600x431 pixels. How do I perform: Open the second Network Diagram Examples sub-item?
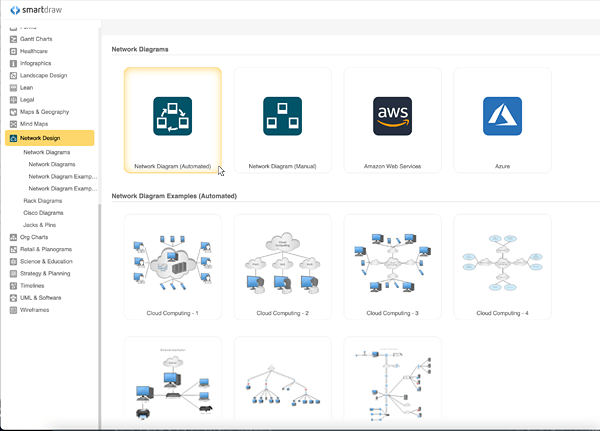[x=63, y=189]
